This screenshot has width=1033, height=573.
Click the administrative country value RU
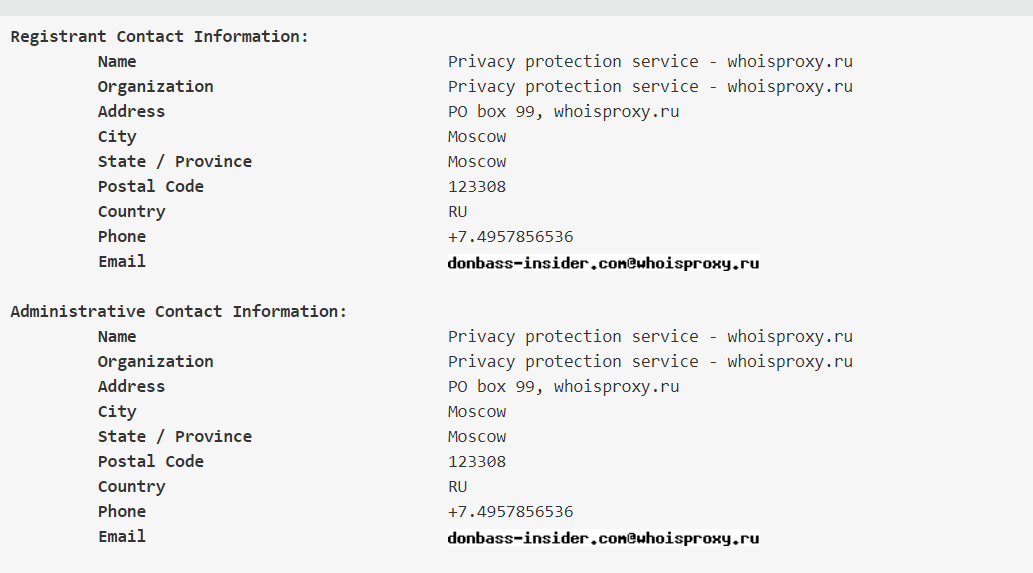click(458, 487)
